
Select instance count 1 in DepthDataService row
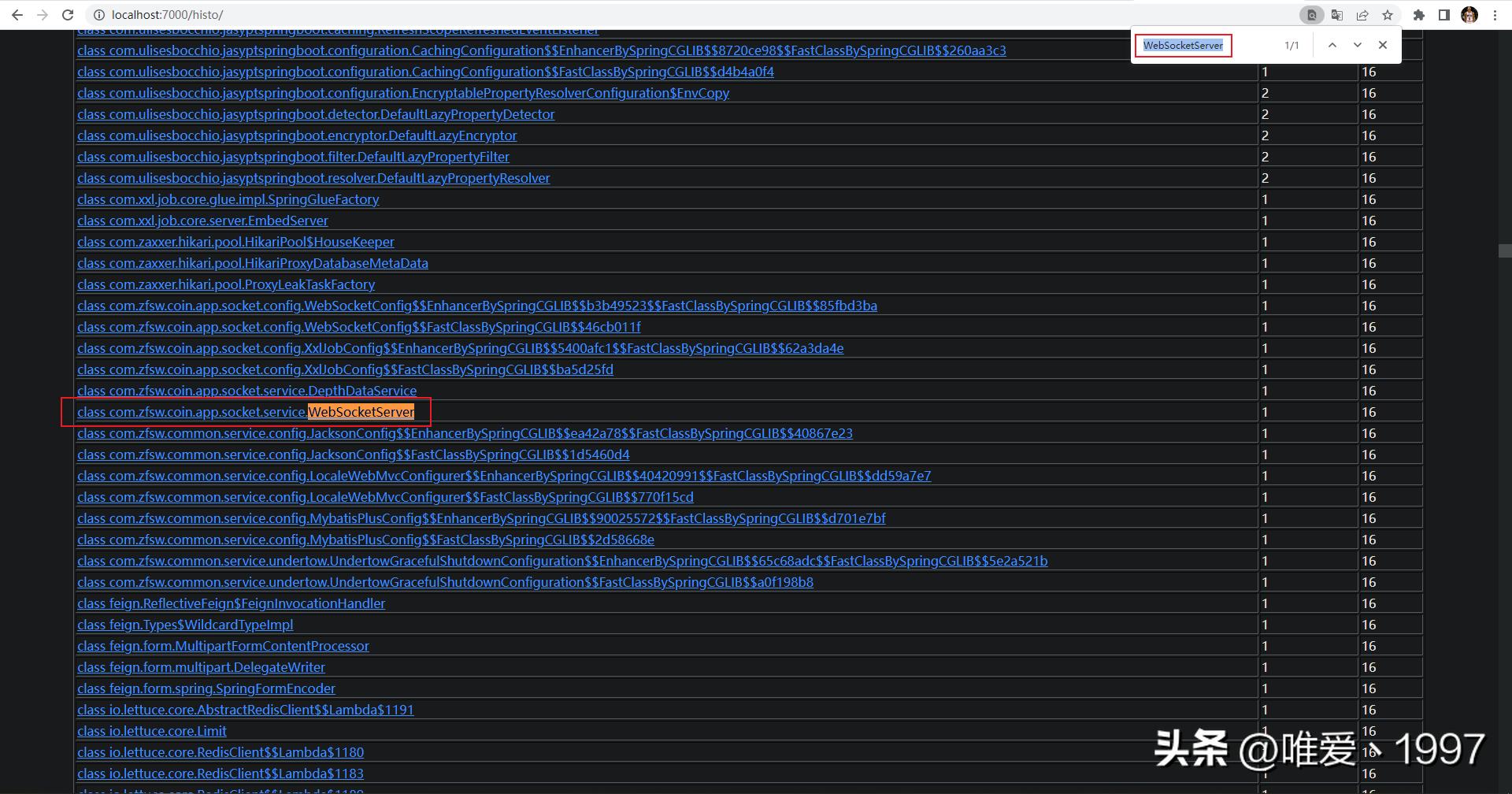click(1265, 391)
